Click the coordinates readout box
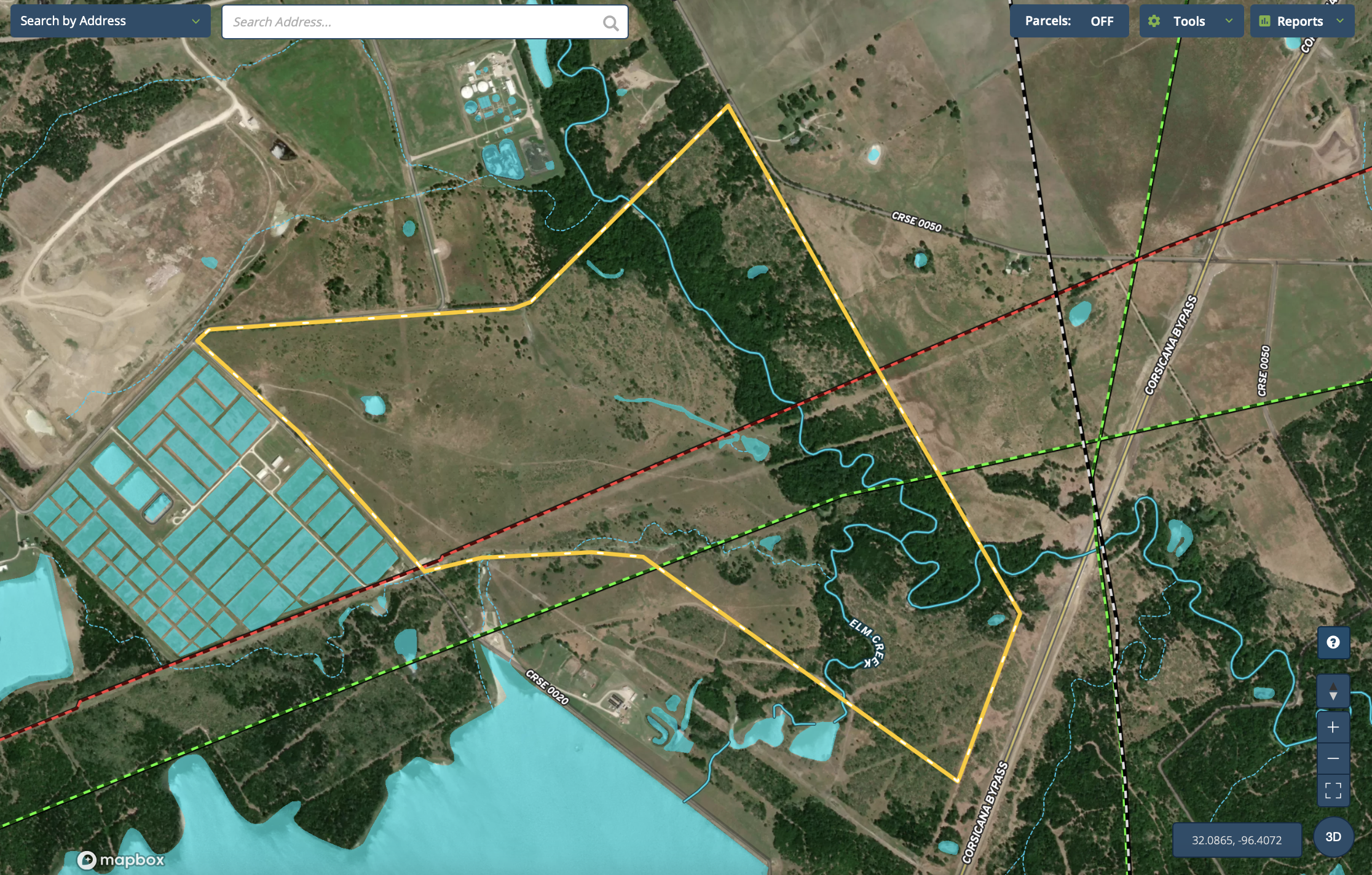 click(1236, 840)
